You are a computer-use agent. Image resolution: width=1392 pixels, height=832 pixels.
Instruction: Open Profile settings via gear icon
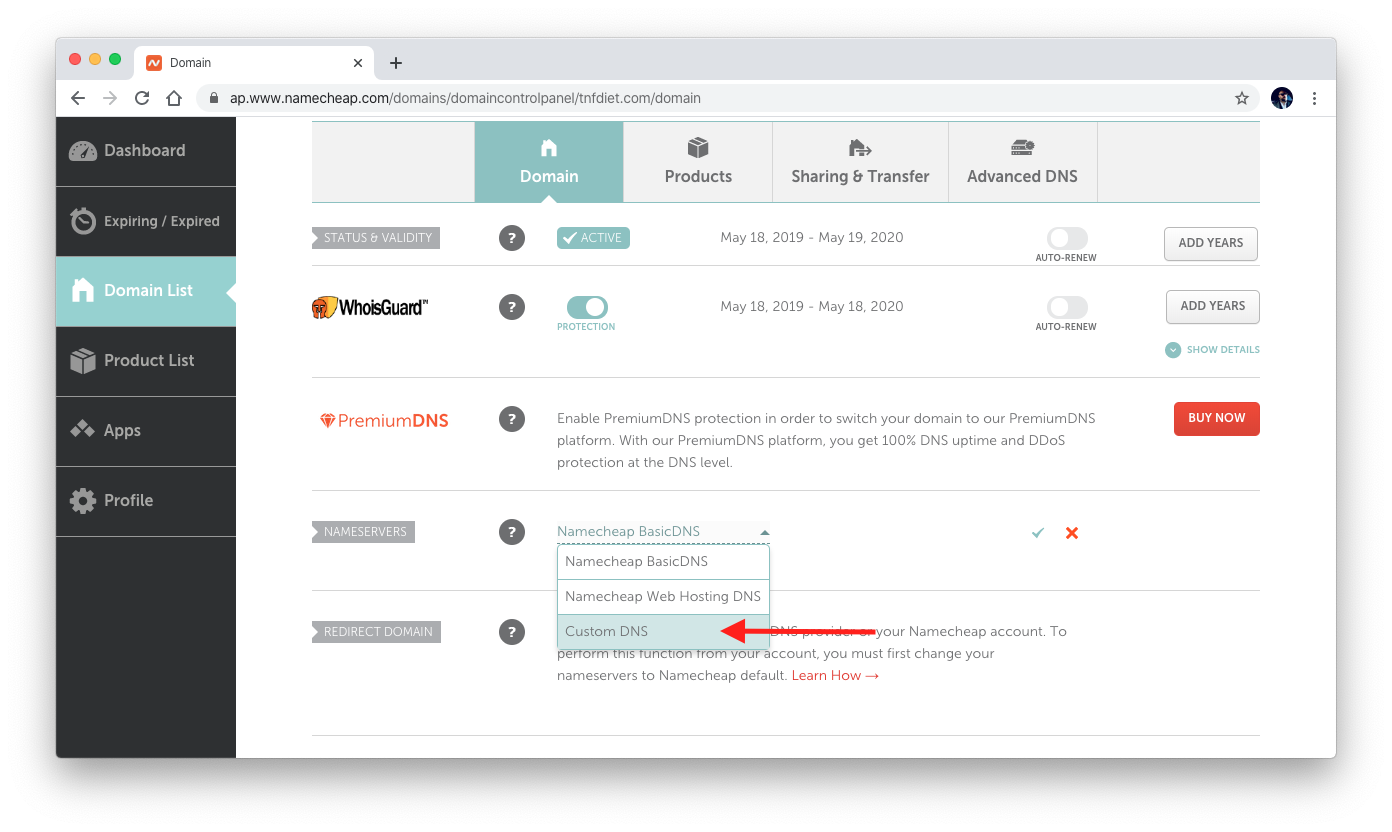pyautogui.click(x=83, y=501)
